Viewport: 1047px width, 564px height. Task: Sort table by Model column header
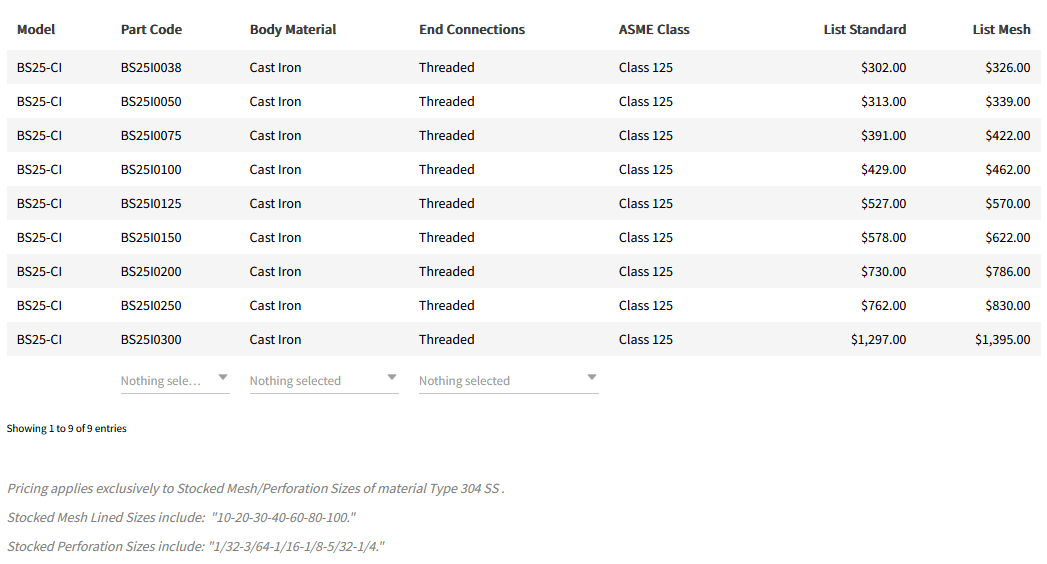click(x=36, y=30)
